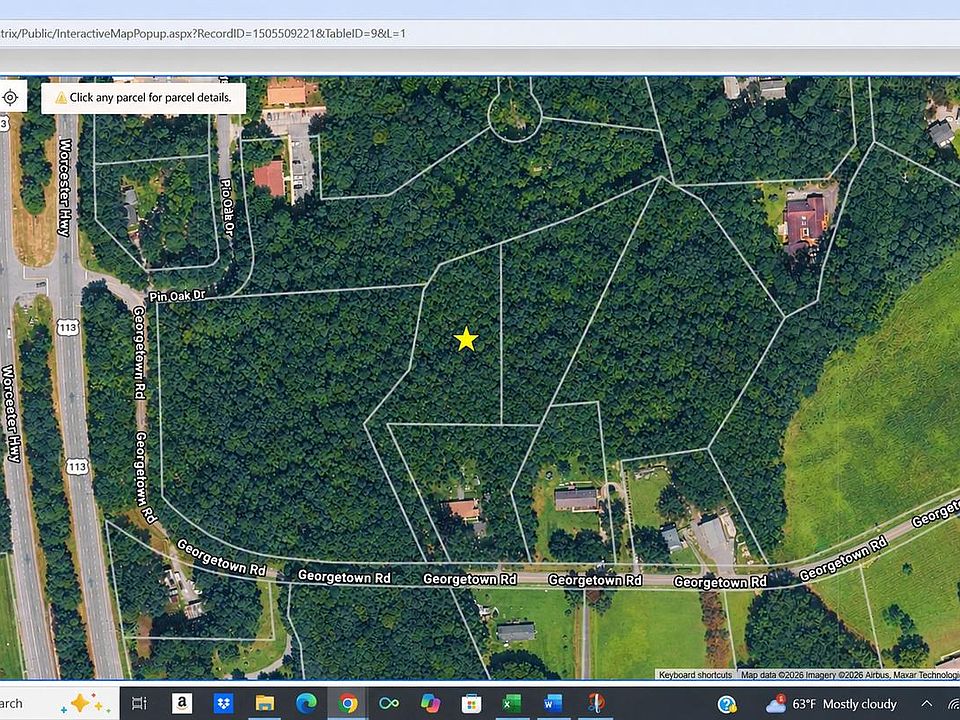Click the Google Chrome taskbar icon
This screenshot has height=720, width=960.
[x=347, y=703]
